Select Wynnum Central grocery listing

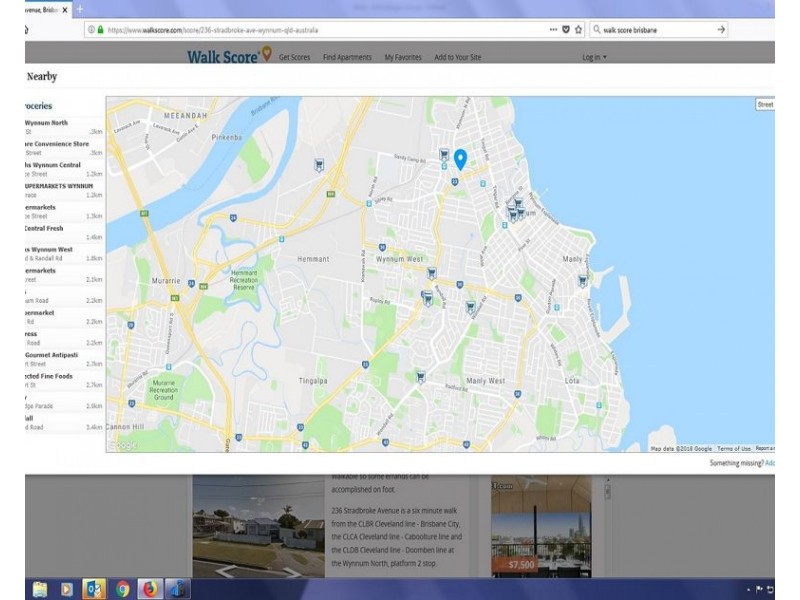[x=55, y=165]
